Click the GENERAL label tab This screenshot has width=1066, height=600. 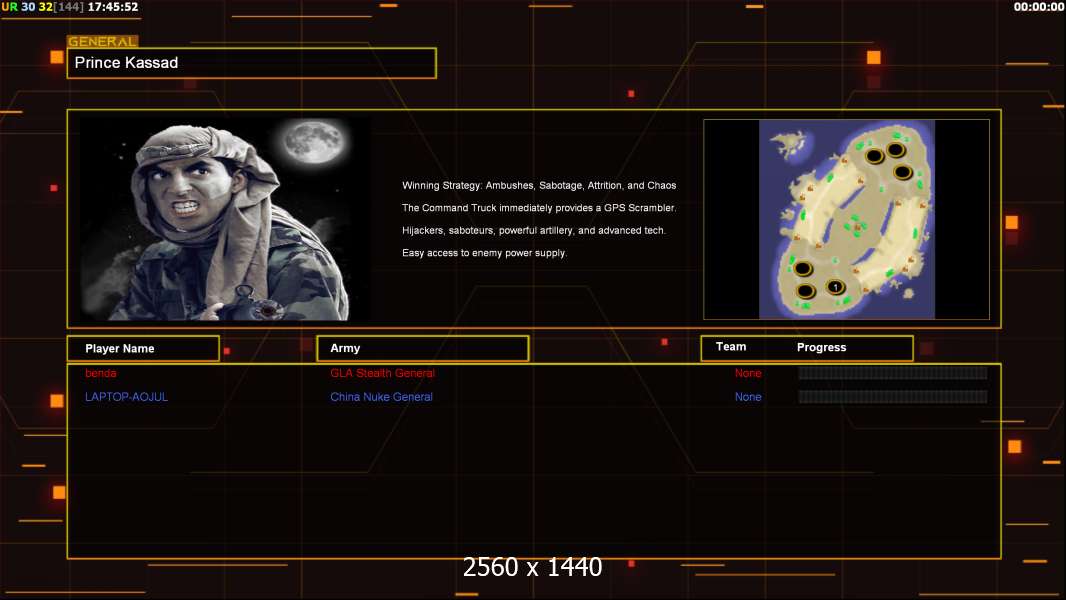click(x=102, y=42)
